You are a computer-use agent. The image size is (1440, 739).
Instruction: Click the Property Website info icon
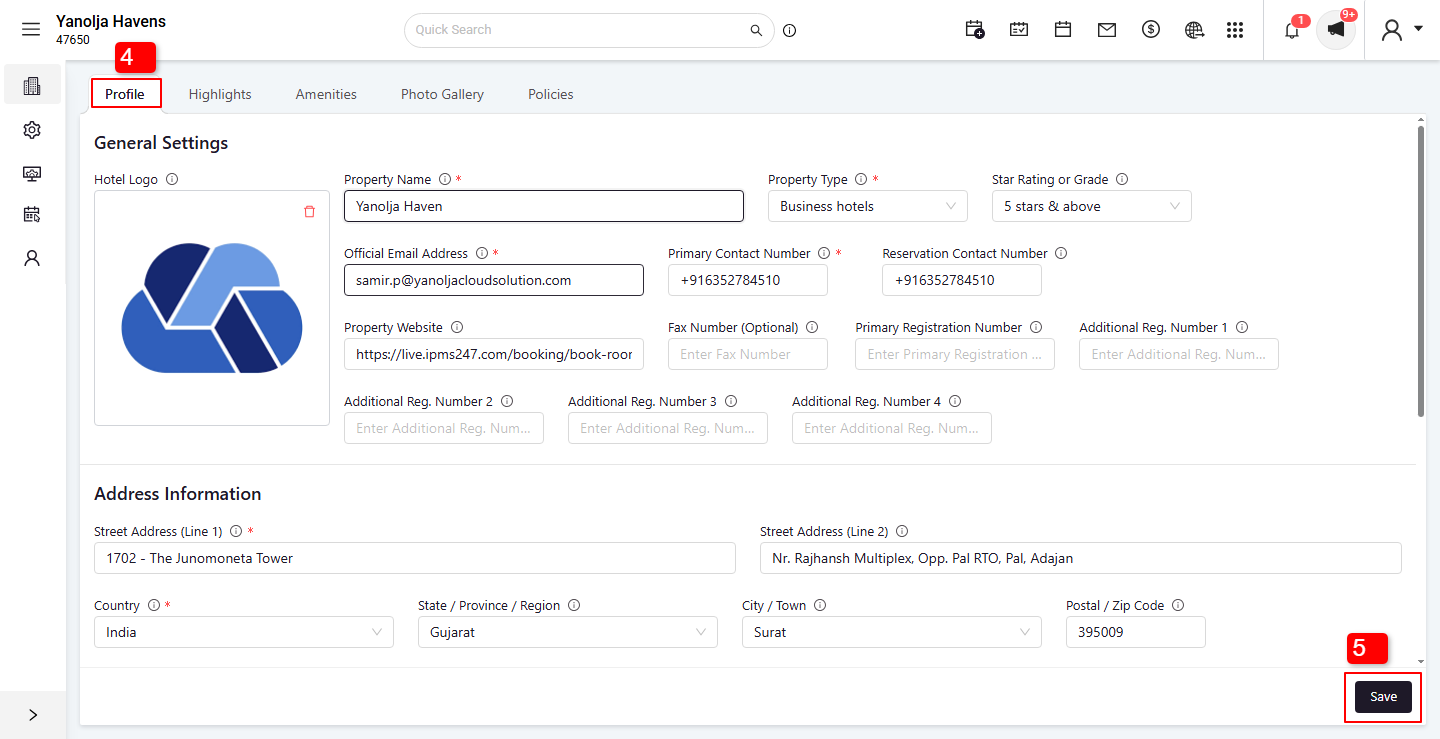coord(457,328)
